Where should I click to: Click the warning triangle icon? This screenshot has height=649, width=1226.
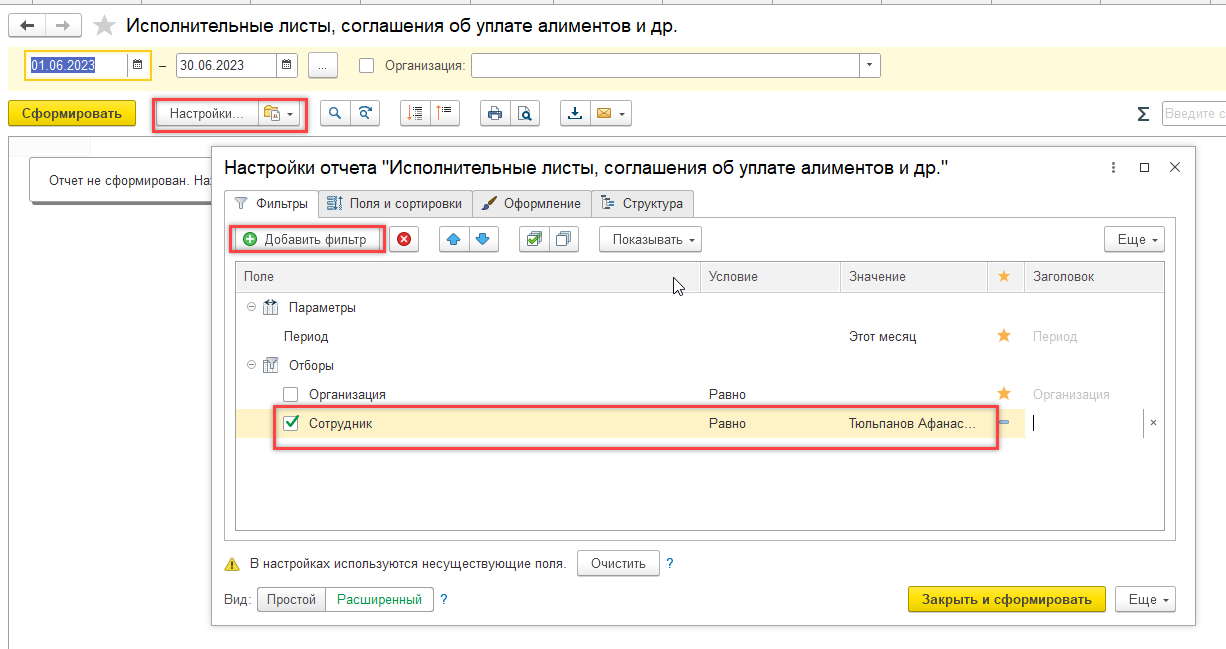coord(233,564)
